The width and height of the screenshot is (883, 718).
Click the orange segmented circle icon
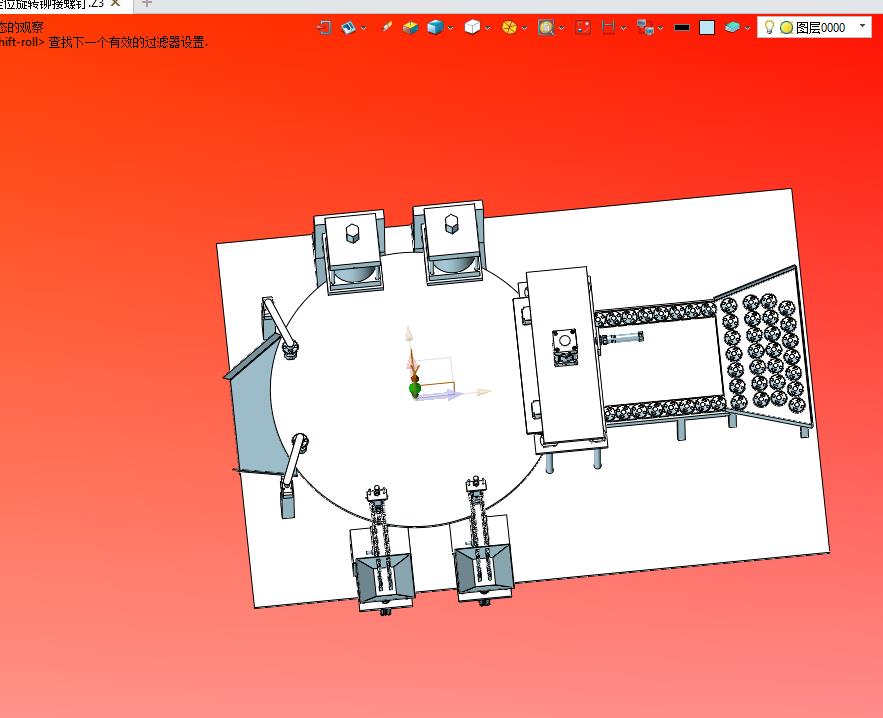[x=509, y=27]
